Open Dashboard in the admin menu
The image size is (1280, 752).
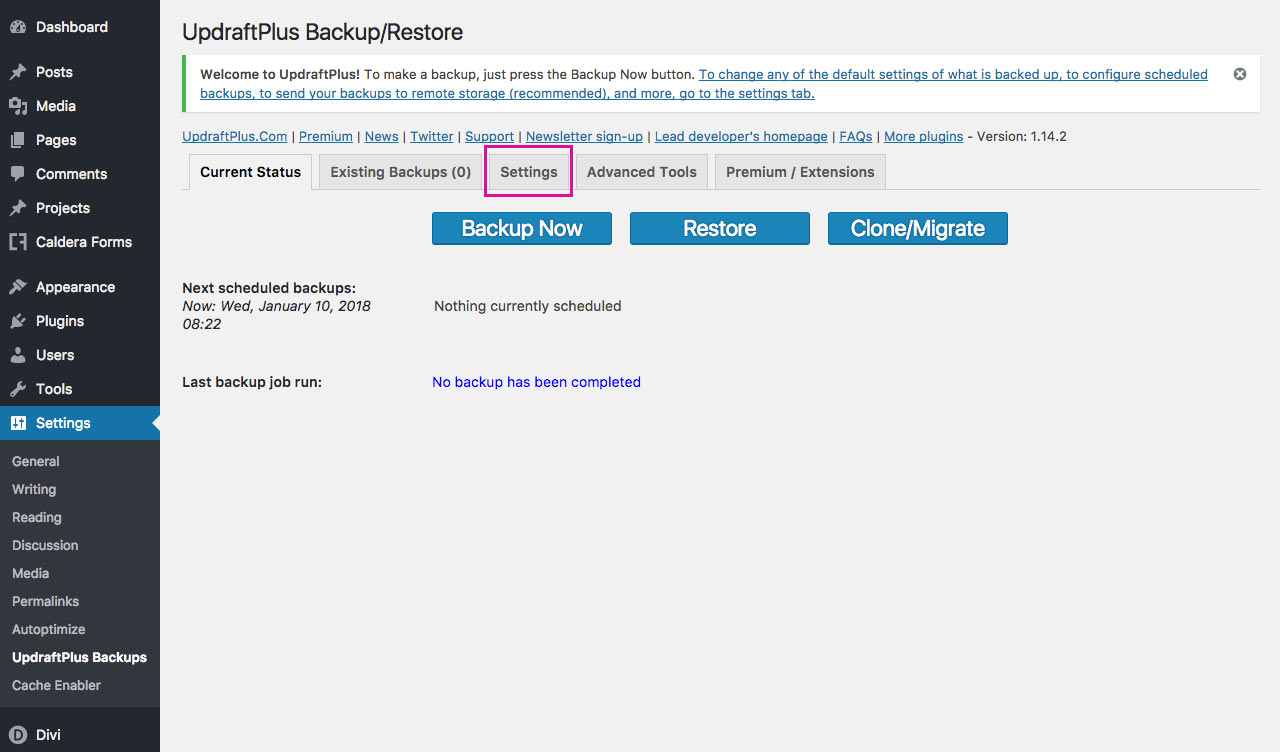click(72, 27)
